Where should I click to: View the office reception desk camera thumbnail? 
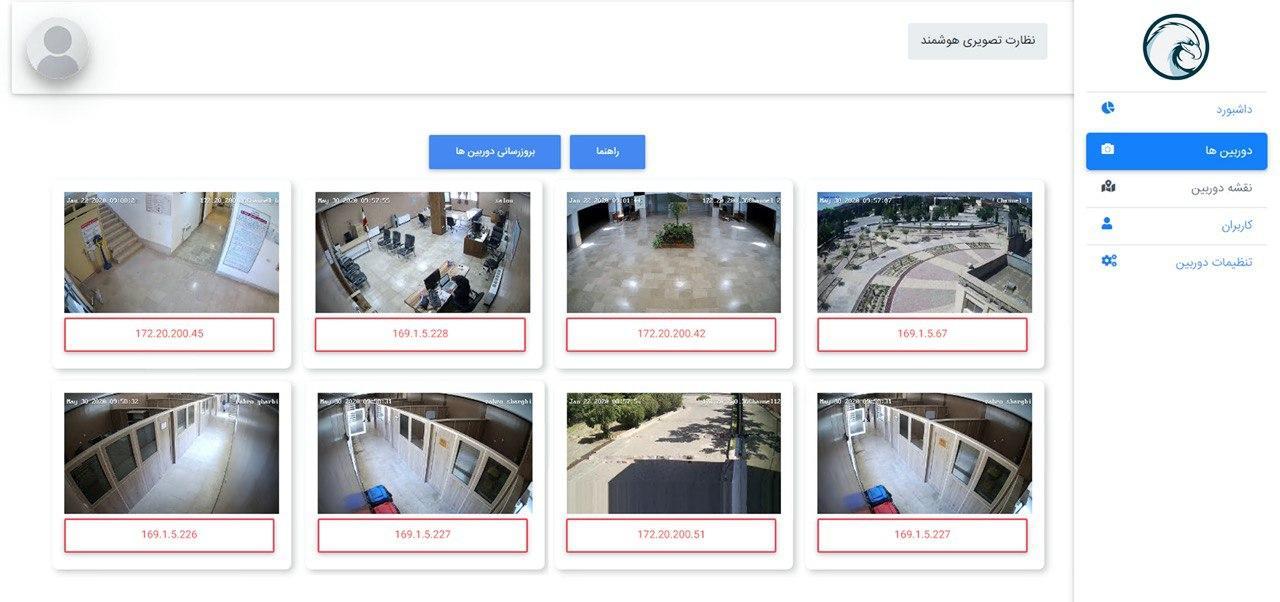point(423,252)
